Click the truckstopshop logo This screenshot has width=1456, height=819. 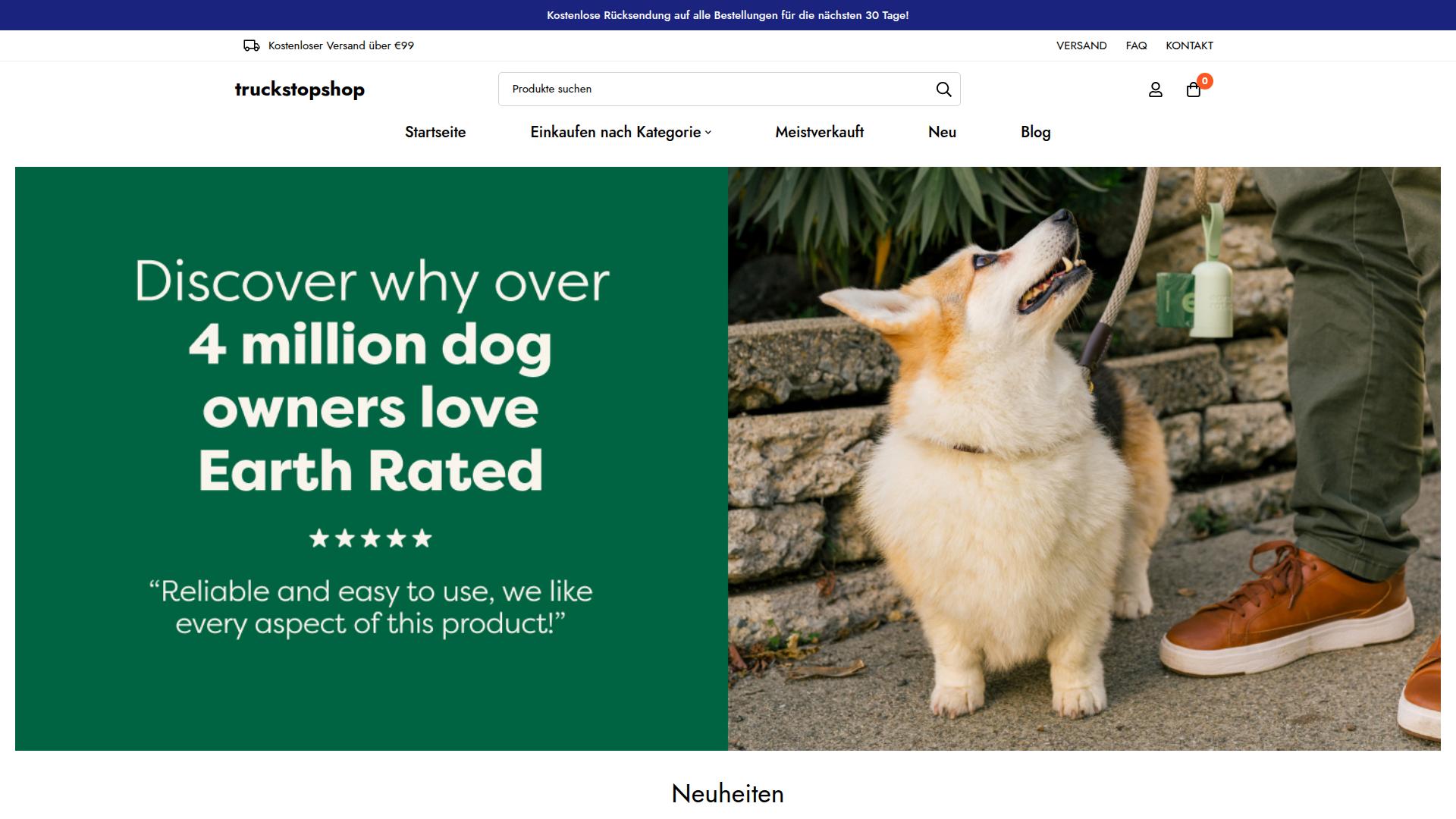[x=300, y=89]
